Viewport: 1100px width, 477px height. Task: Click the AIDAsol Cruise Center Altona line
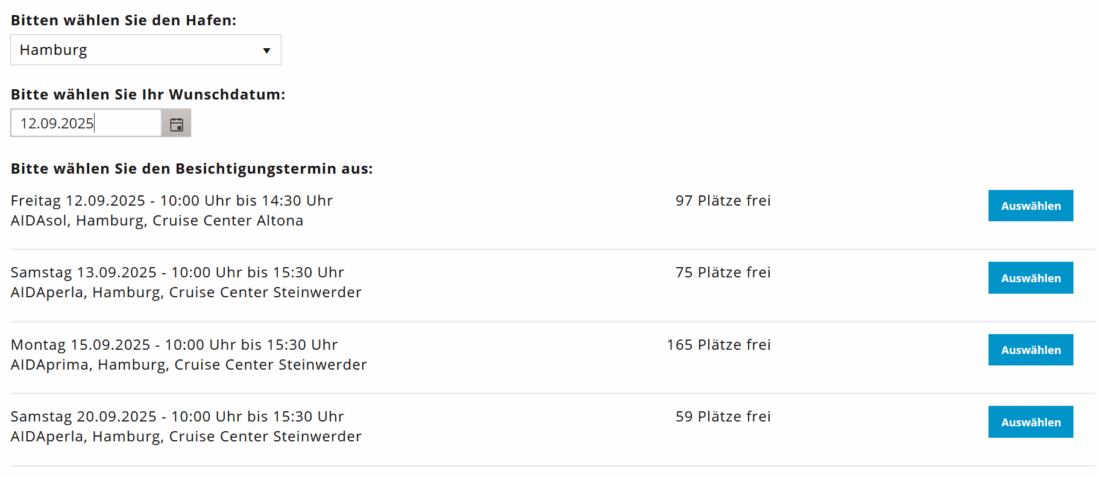point(157,221)
